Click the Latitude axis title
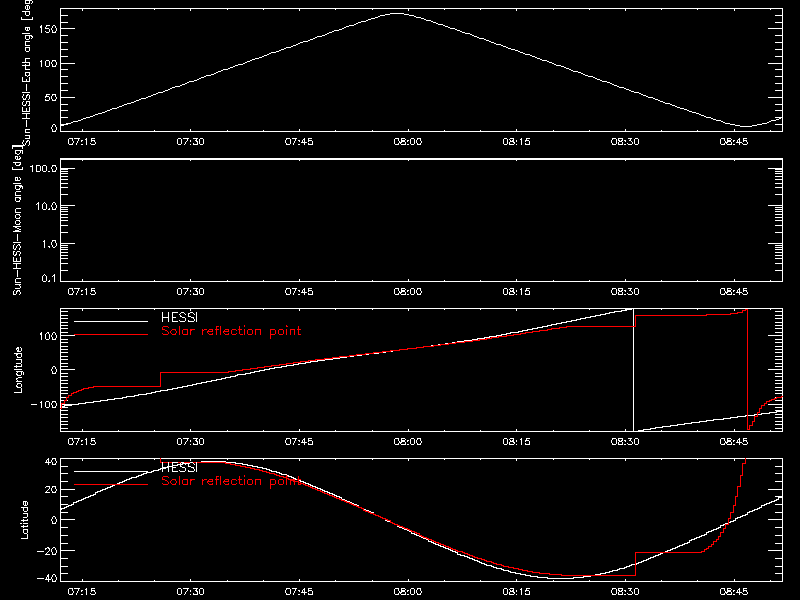800x600 pixels. click(24, 520)
